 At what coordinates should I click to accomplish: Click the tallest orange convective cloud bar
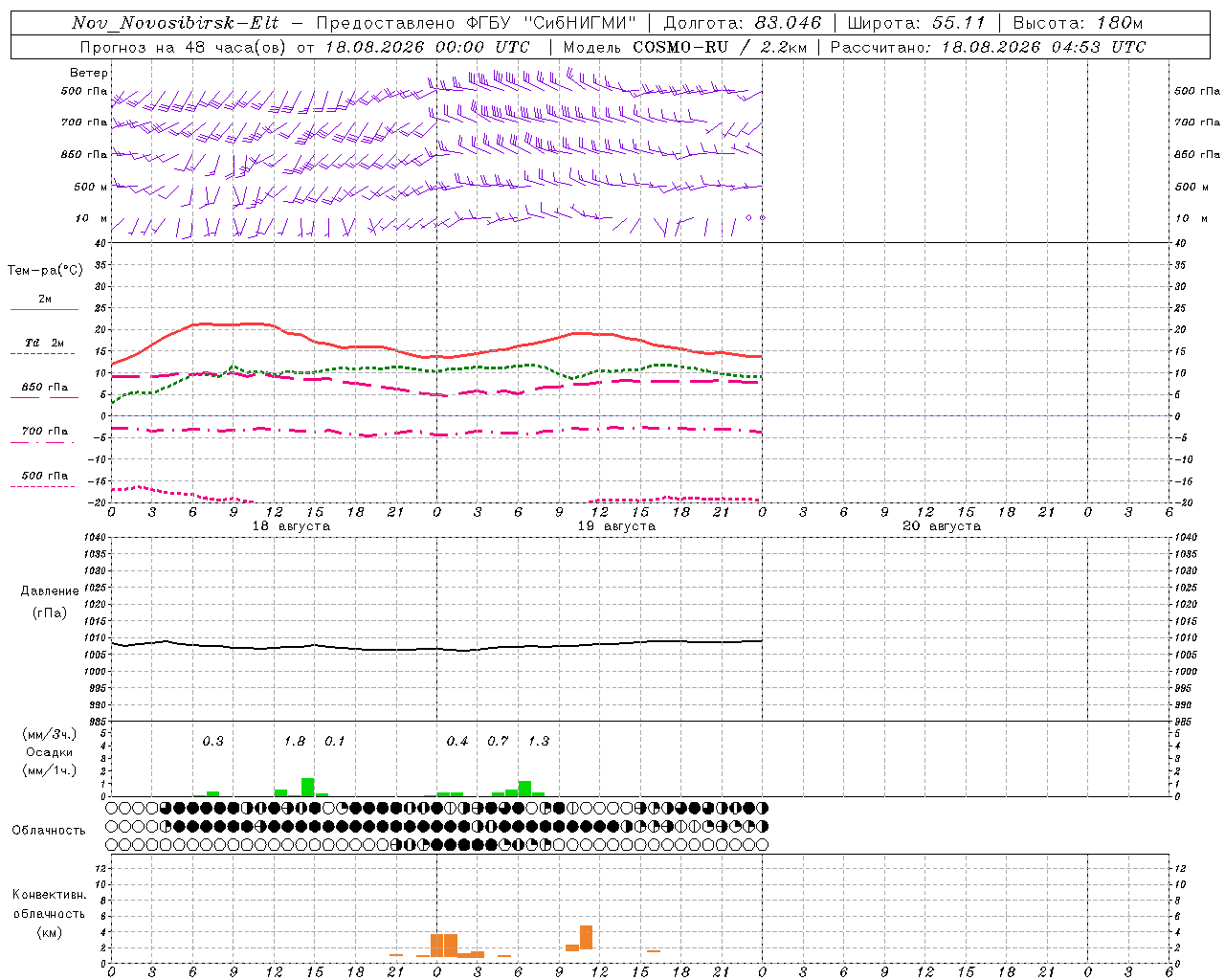pyautogui.click(x=586, y=937)
